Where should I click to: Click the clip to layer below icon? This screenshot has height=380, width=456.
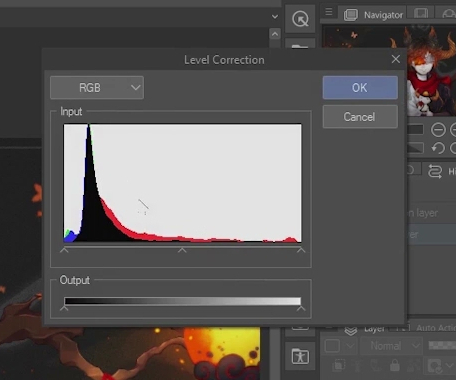pos(339,365)
